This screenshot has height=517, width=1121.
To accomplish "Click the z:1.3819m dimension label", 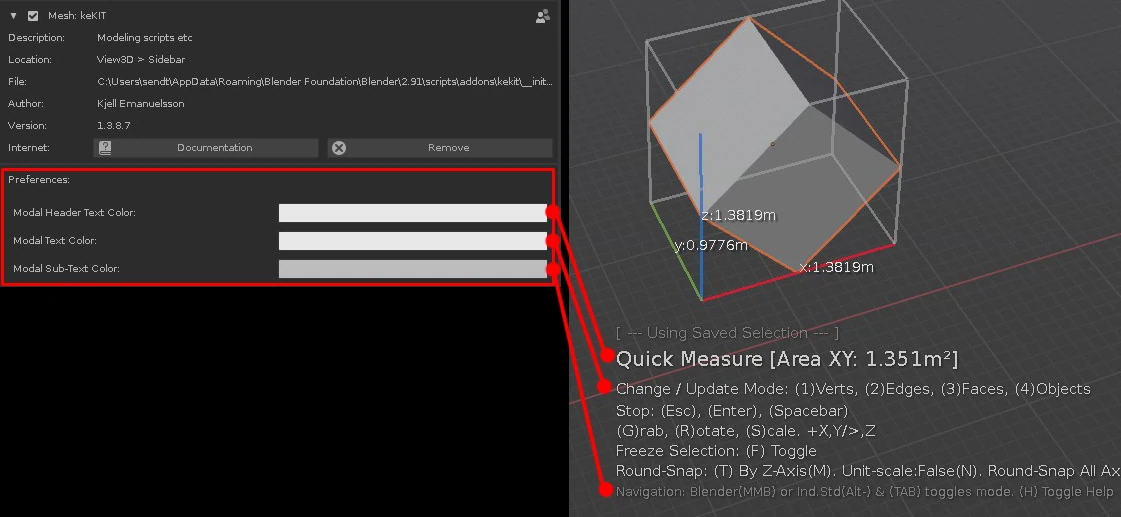I will click(738, 215).
